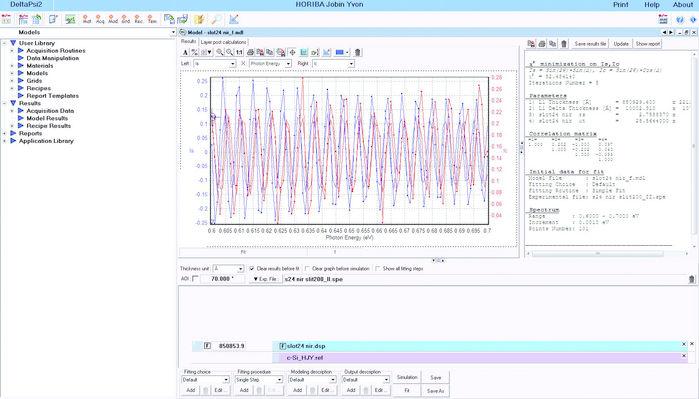Open the Modeling description dropdown
699x399 pixels.
pos(333,380)
